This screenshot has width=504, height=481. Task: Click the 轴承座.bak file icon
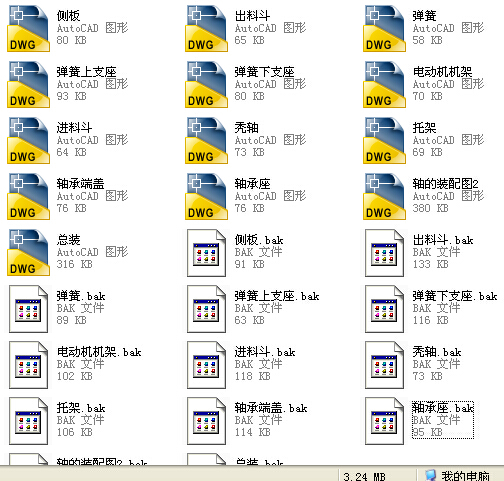[384, 421]
